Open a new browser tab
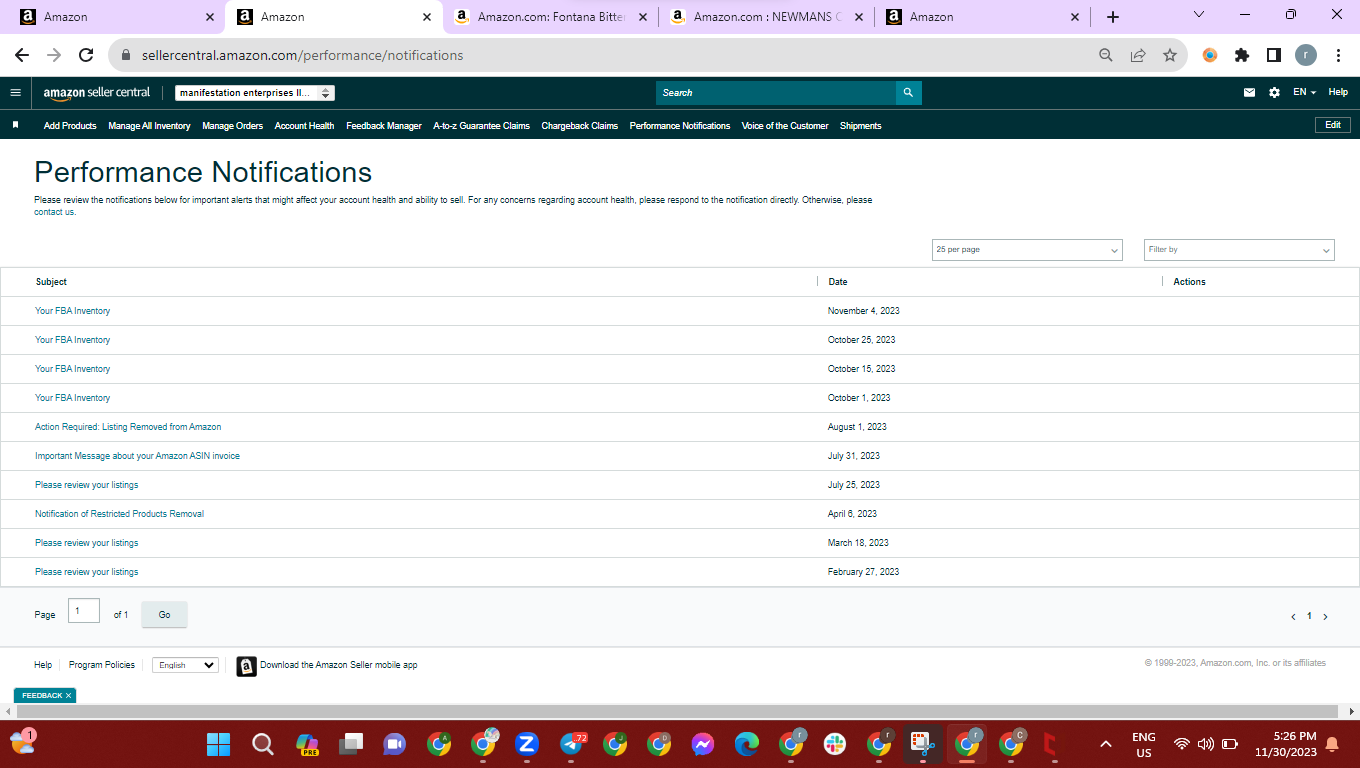The width and height of the screenshot is (1360, 768). click(1113, 17)
